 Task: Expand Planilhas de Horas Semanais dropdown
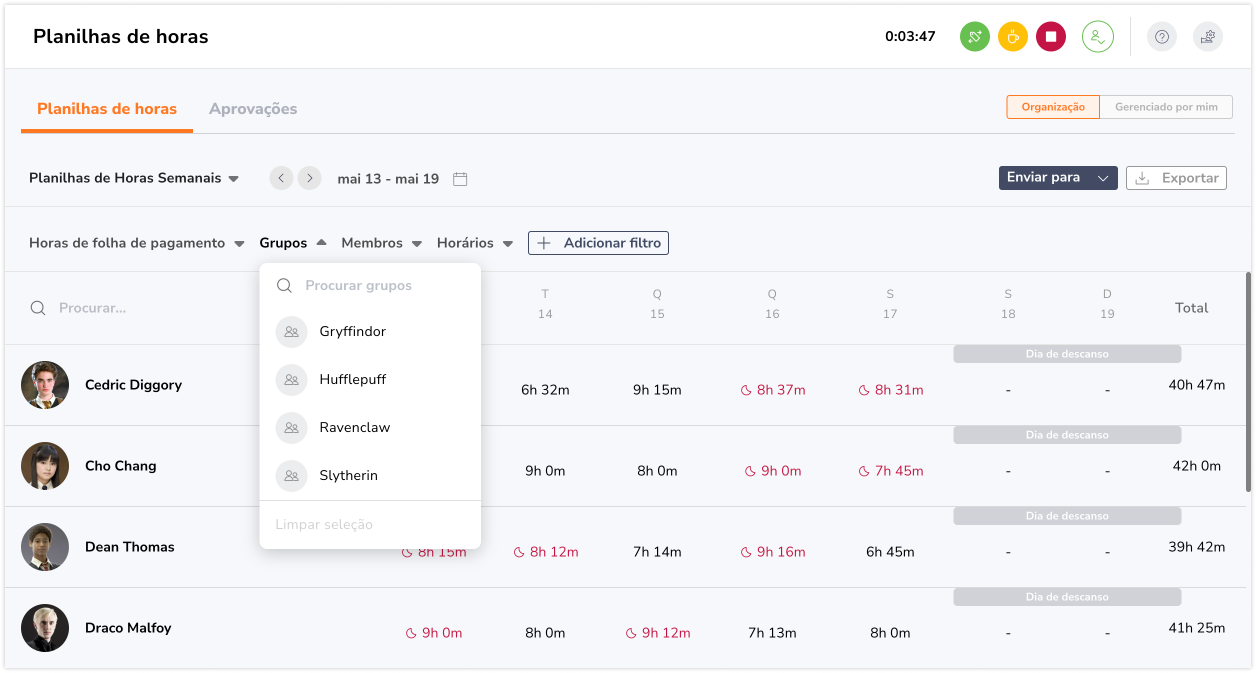(134, 178)
